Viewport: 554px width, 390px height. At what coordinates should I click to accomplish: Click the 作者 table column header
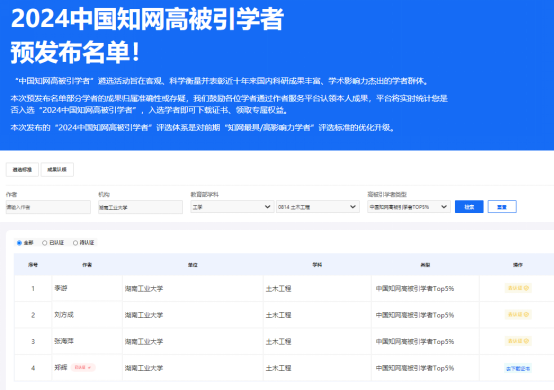pyautogui.click(x=87, y=265)
